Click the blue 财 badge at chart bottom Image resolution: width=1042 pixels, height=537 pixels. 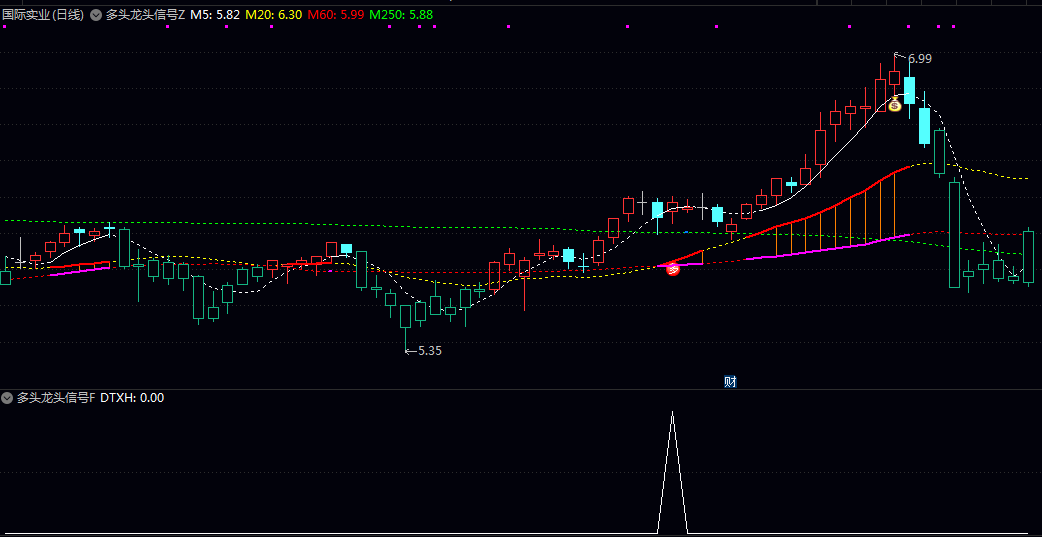[x=730, y=381]
